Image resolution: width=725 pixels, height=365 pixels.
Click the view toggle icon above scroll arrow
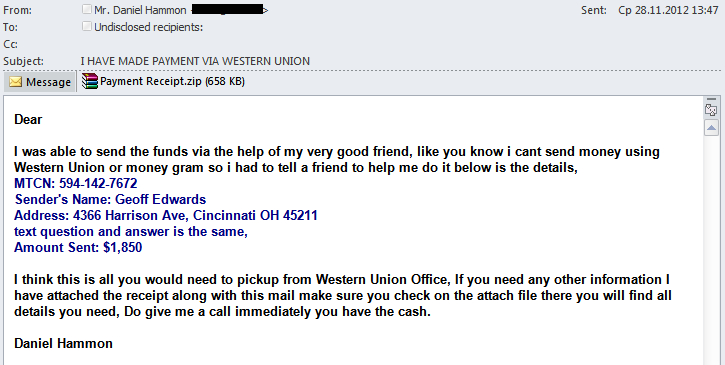[x=711, y=110]
